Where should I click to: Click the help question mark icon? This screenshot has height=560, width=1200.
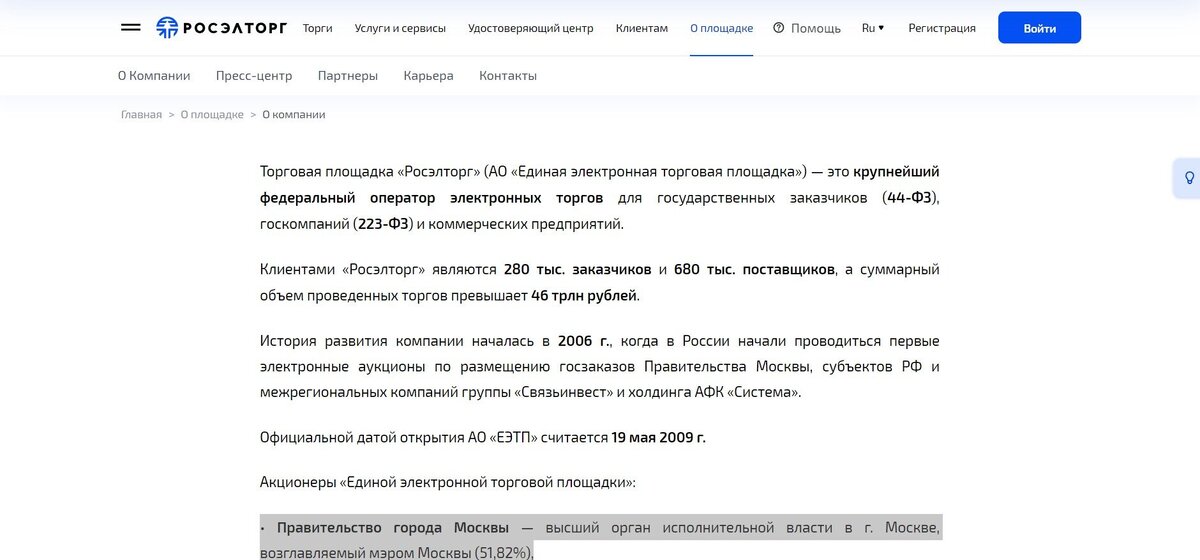pyautogui.click(x=779, y=28)
